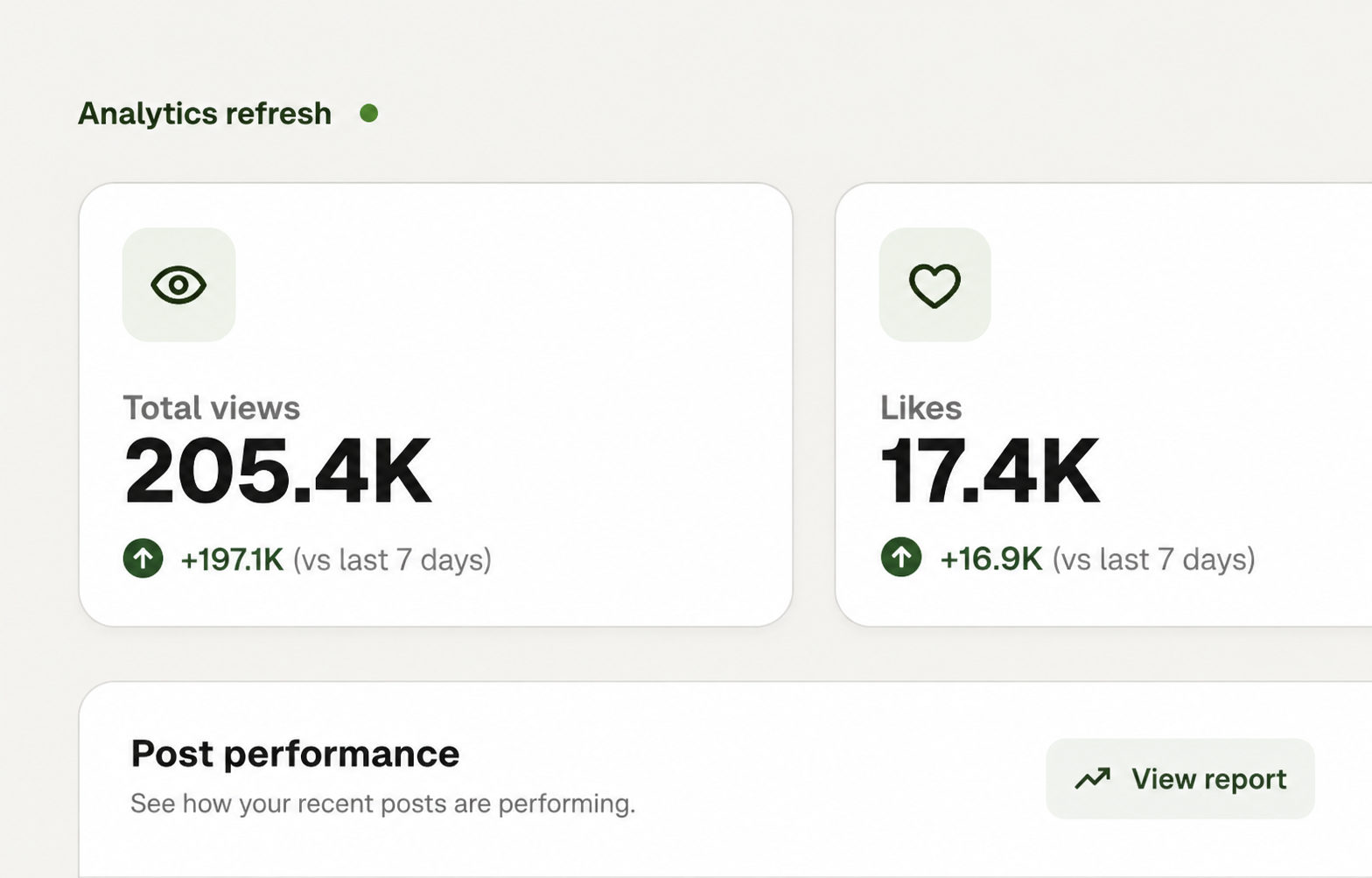Click the 205.4K views value
This screenshot has height=878, width=1372.
tap(277, 472)
